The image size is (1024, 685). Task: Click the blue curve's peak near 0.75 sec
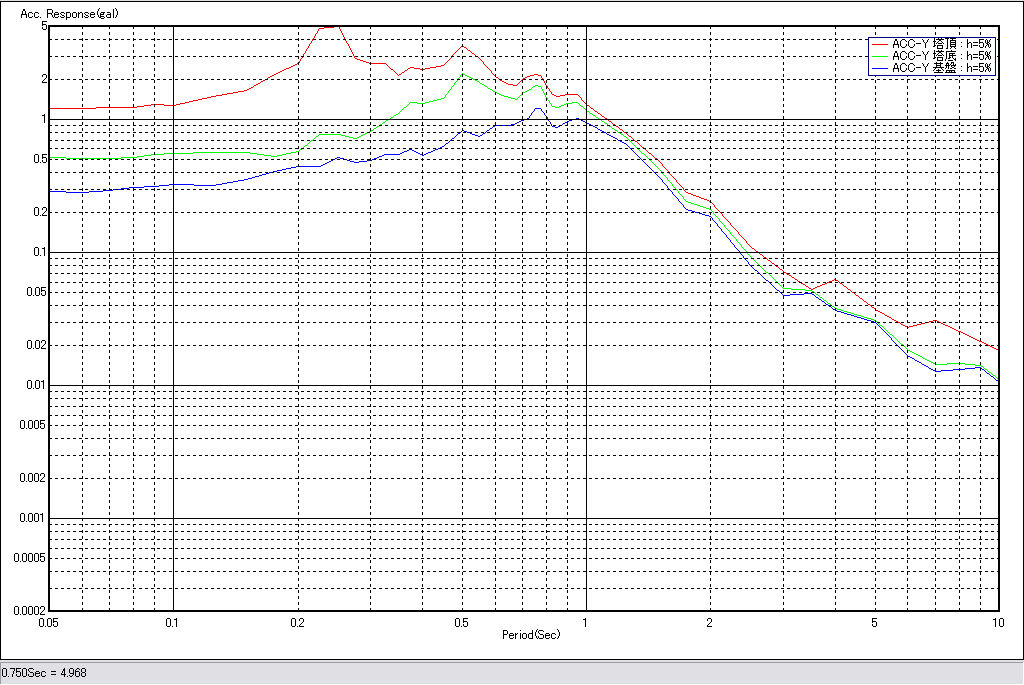pyautogui.click(x=538, y=108)
